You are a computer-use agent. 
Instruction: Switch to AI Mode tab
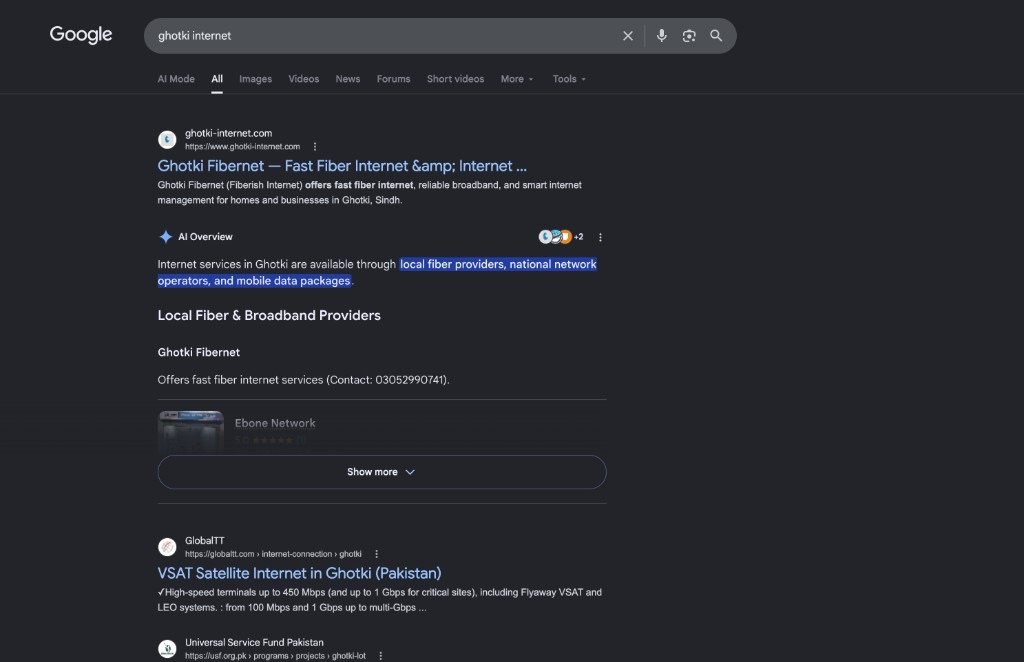pyautogui.click(x=176, y=79)
